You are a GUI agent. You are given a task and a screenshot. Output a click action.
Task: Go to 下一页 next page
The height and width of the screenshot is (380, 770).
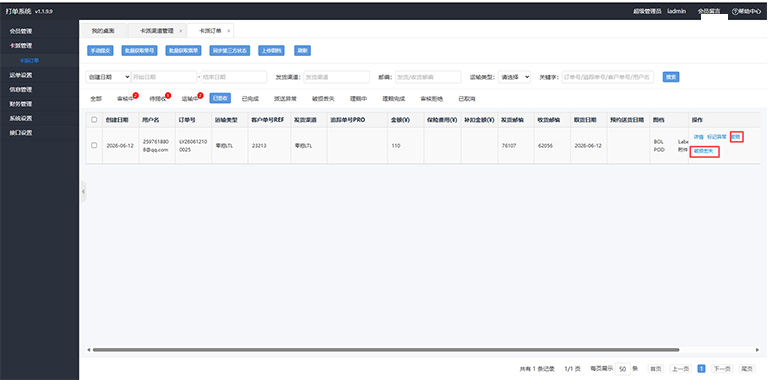(x=722, y=369)
